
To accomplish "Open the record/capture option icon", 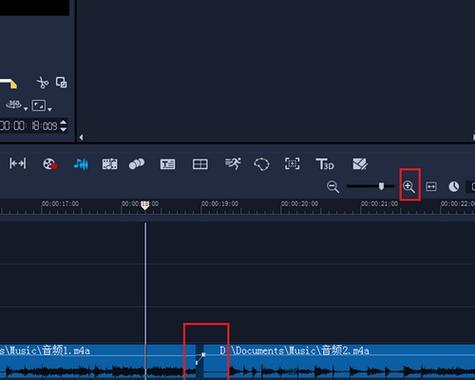I will [50, 164].
